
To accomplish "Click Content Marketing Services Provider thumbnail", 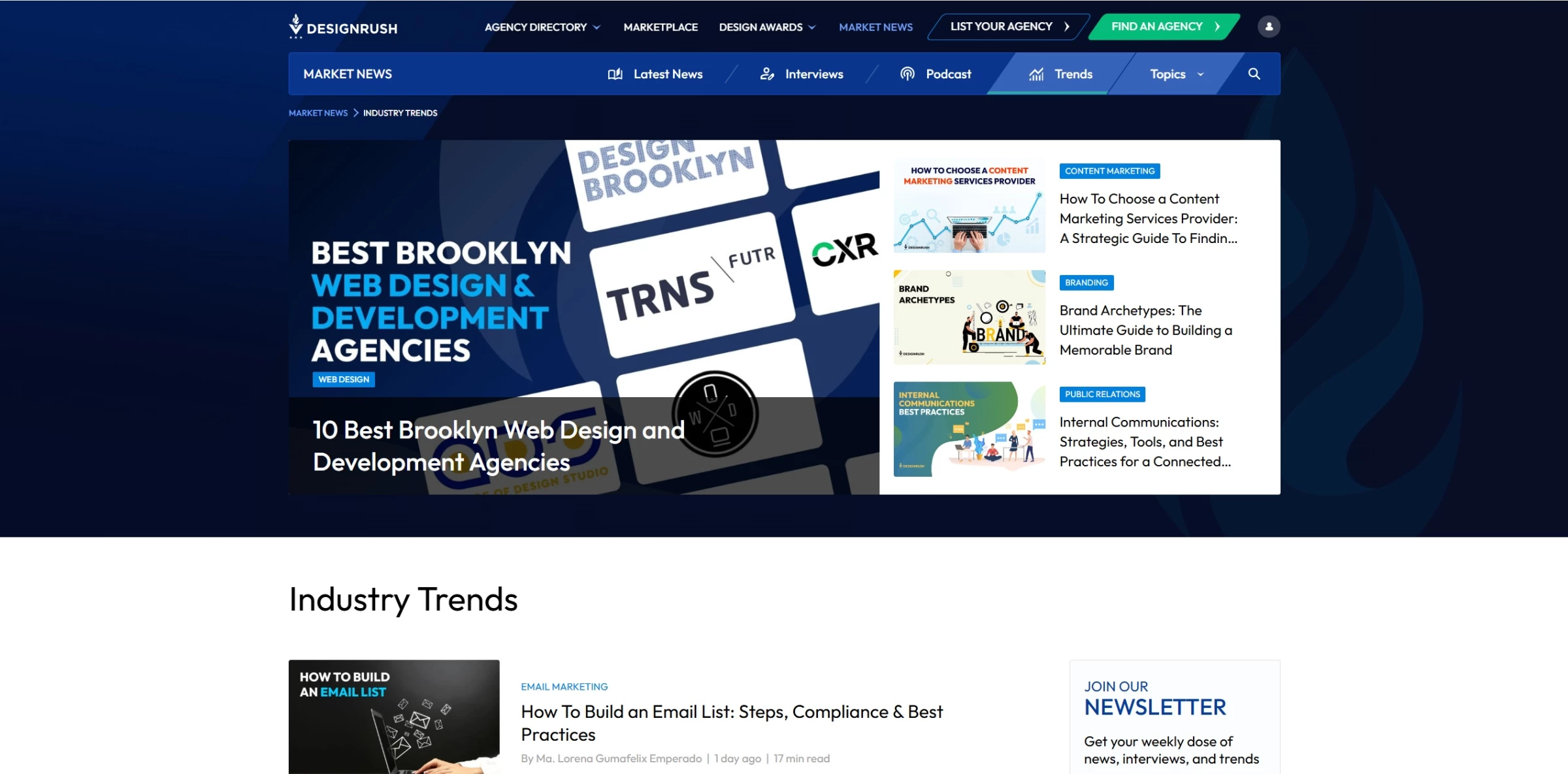I will click(970, 206).
